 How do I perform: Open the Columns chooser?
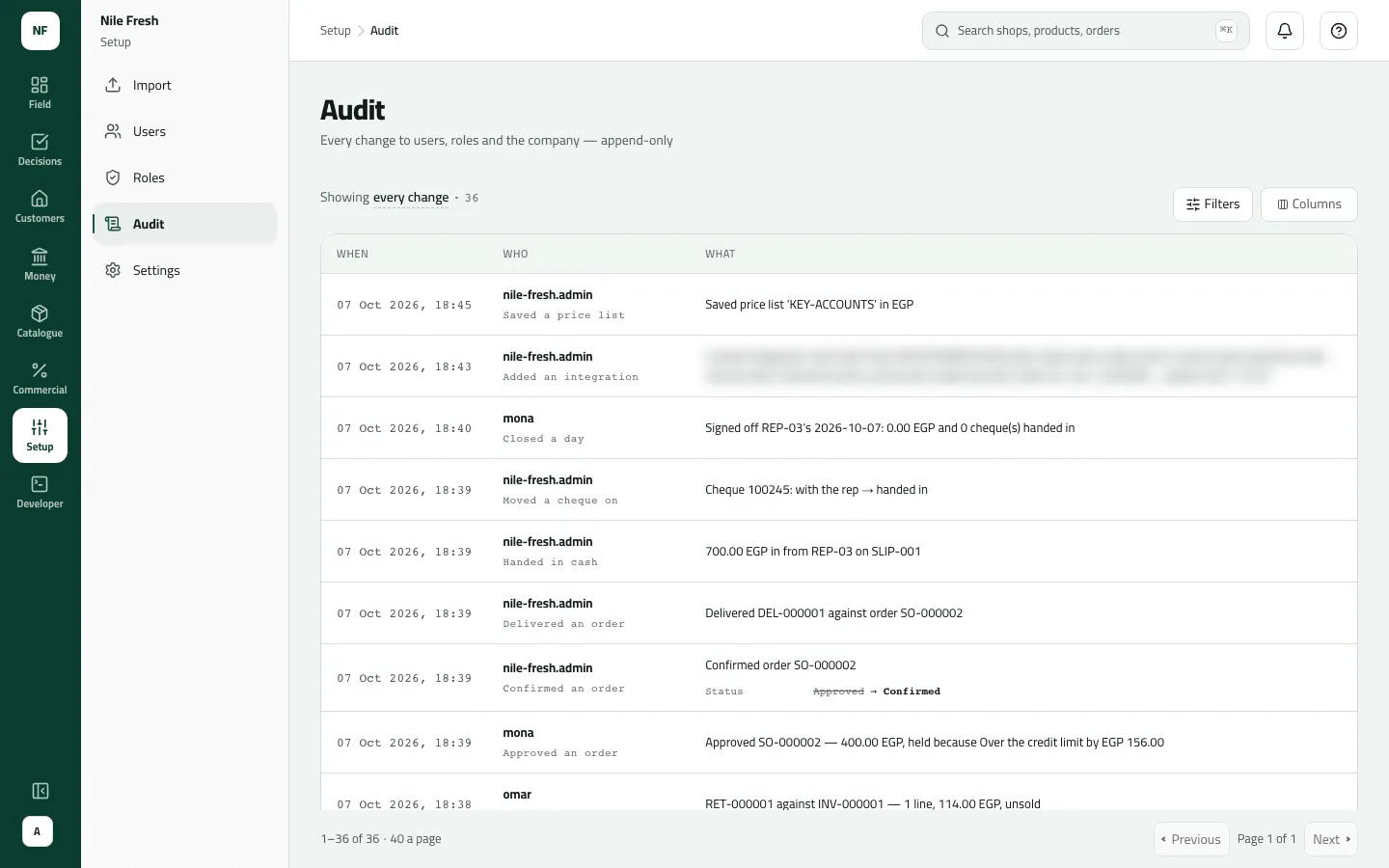1309,204
